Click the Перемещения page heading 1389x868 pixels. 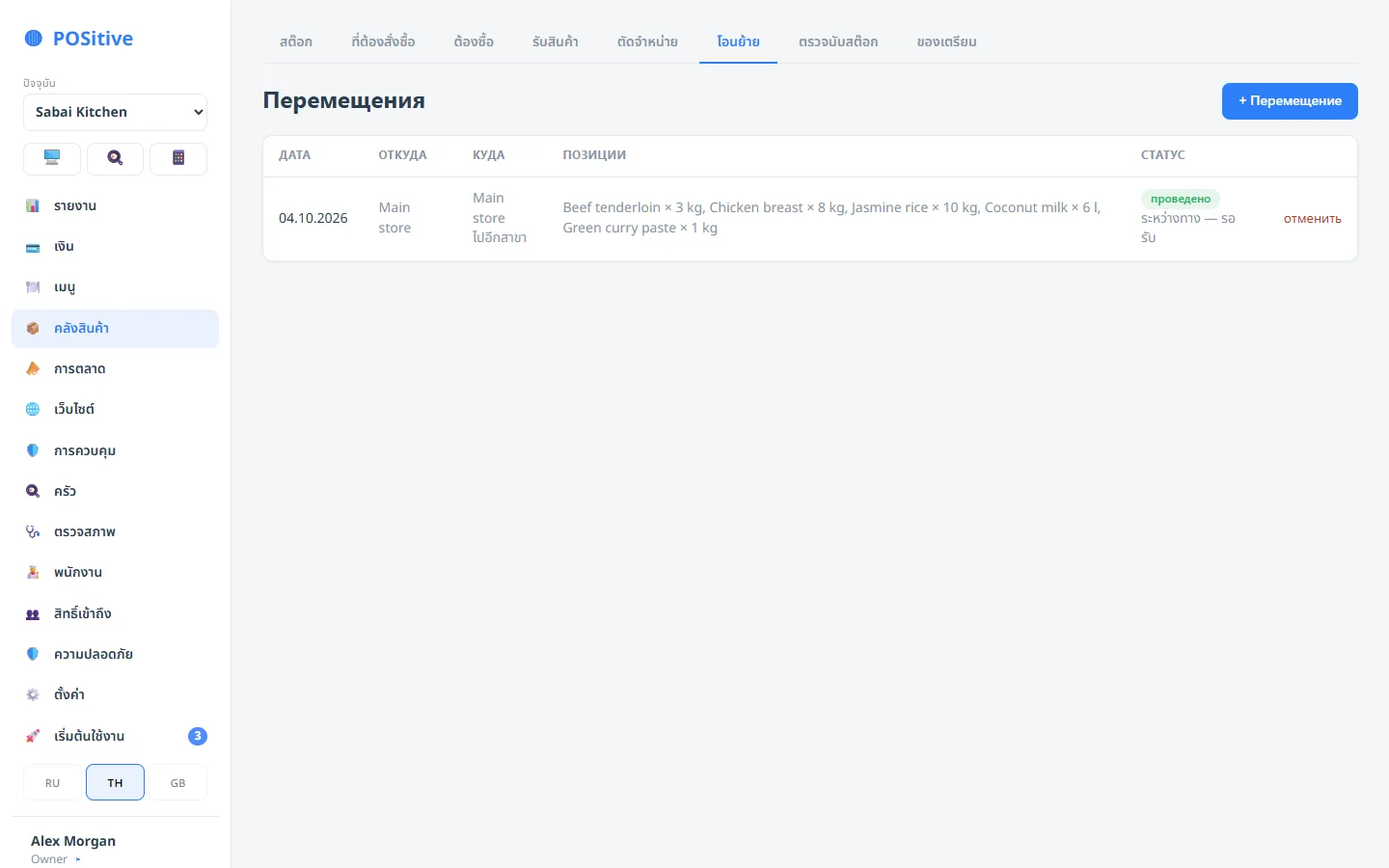tap(344, 100)
